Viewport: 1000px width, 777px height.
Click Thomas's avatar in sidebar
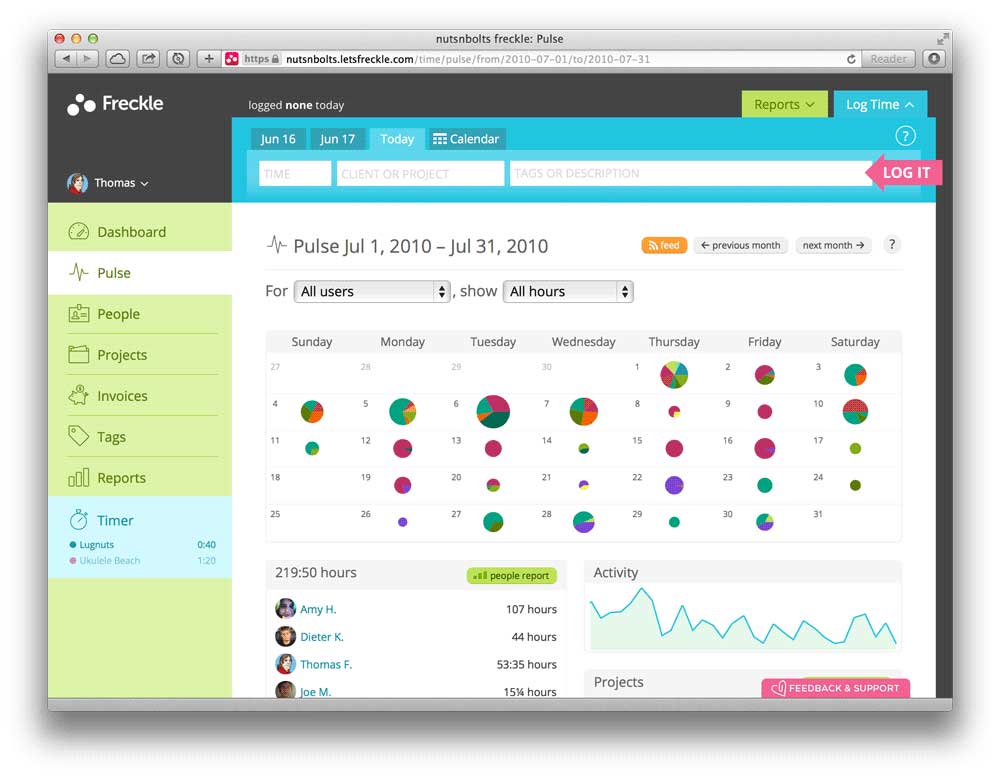77,183
